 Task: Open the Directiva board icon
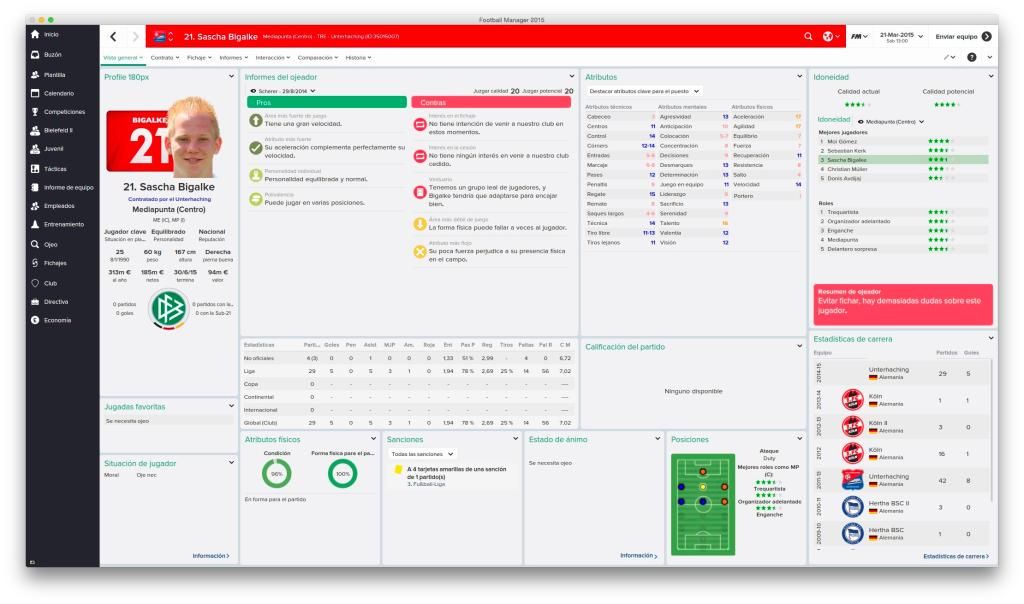(x=35, y=302)
